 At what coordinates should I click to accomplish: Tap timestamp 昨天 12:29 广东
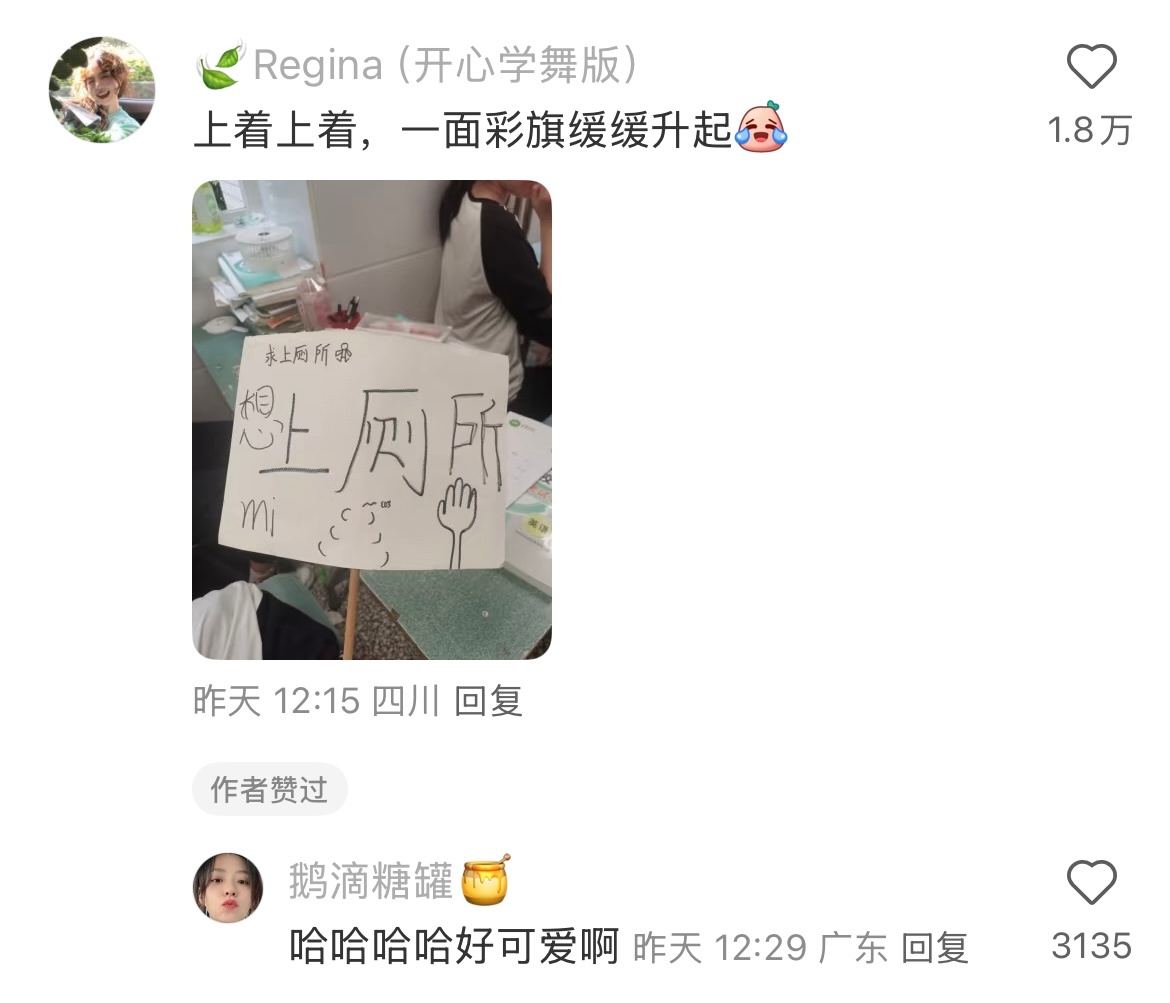pyautogui.click(x=760, y=949)
